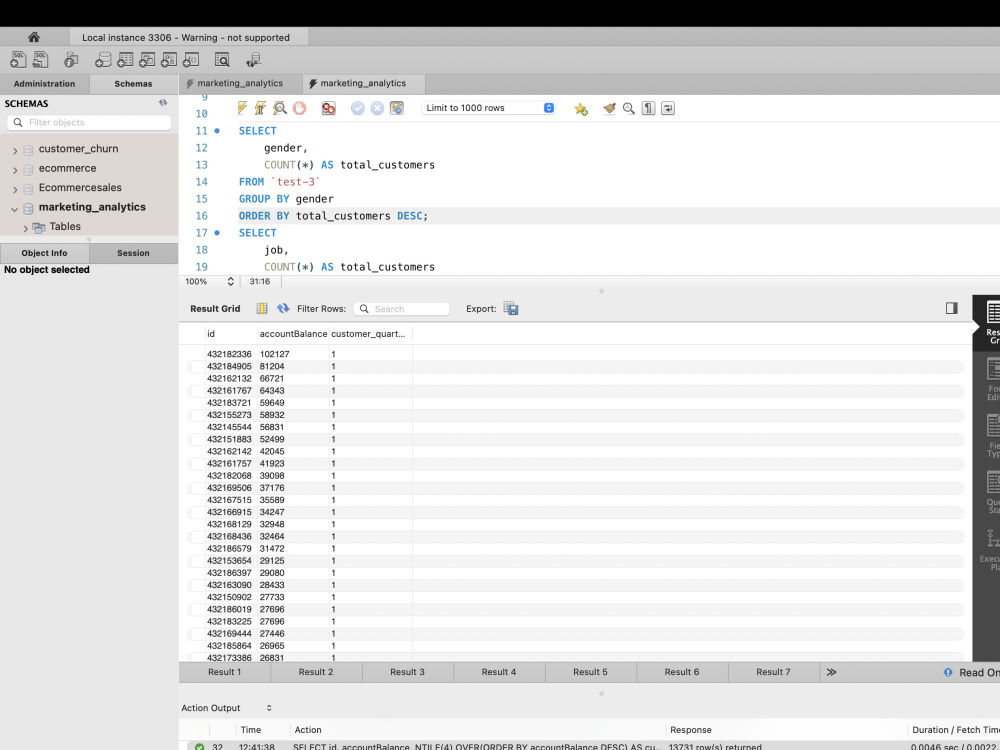This screenshot has height=750, width=1000.
Task: Rollback the transaction (X icon)
Action: coord(378,108)
